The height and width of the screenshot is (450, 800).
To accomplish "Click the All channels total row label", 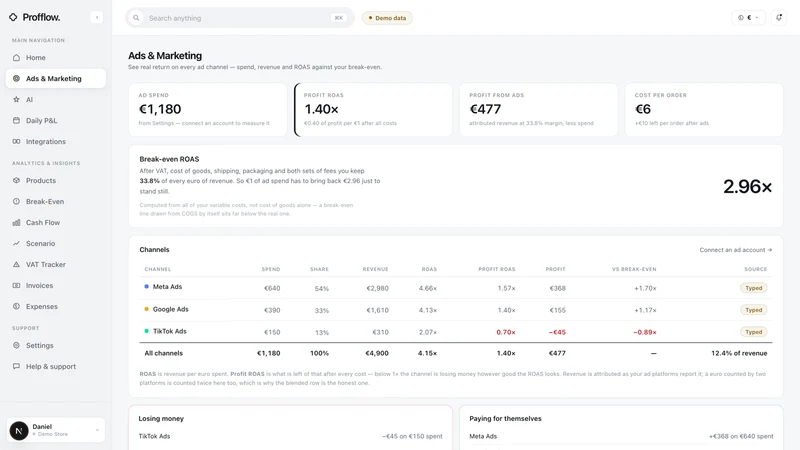I will 163,353.
